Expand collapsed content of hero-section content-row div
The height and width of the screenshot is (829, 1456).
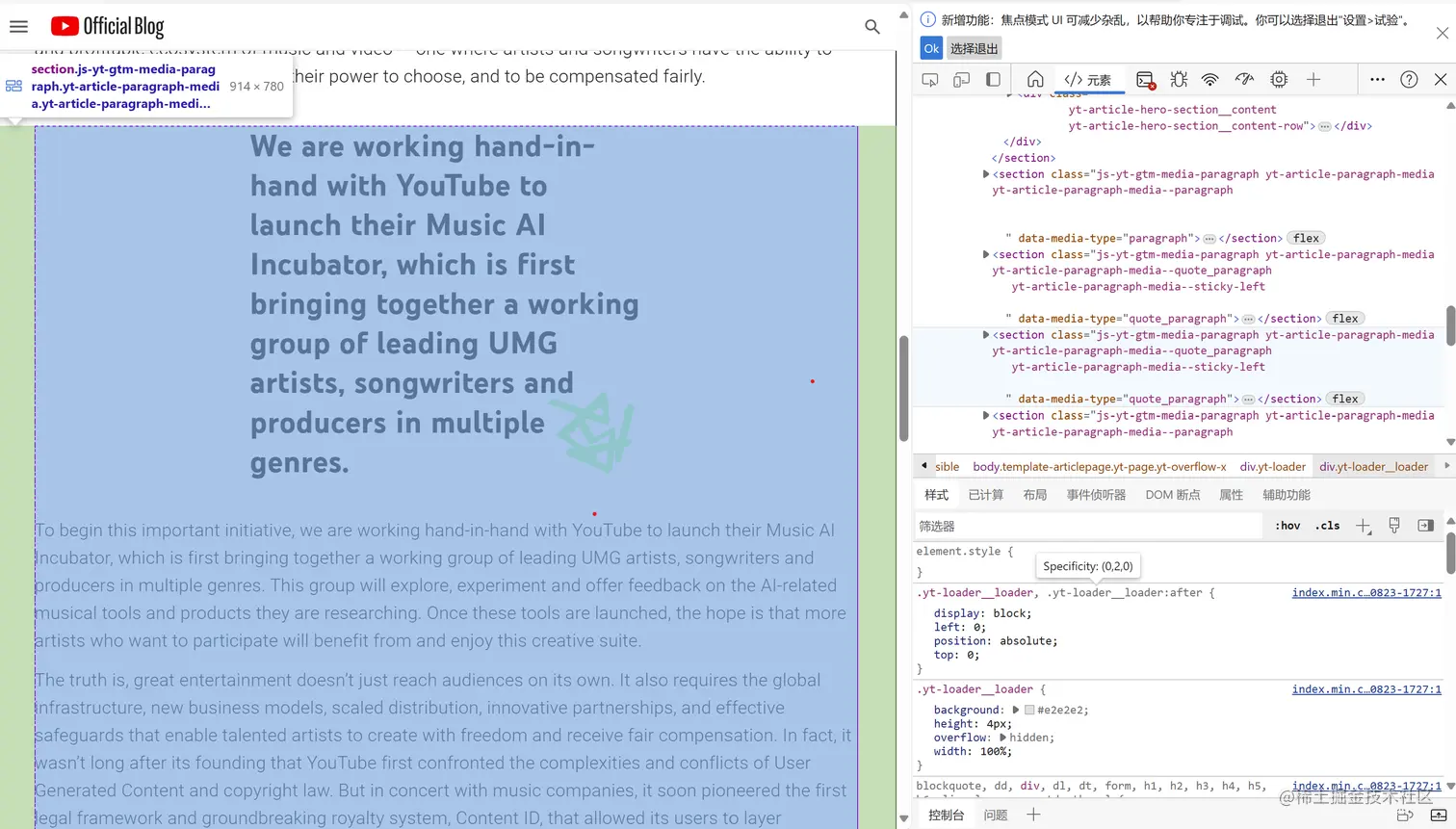click(x=1325, y=126)
